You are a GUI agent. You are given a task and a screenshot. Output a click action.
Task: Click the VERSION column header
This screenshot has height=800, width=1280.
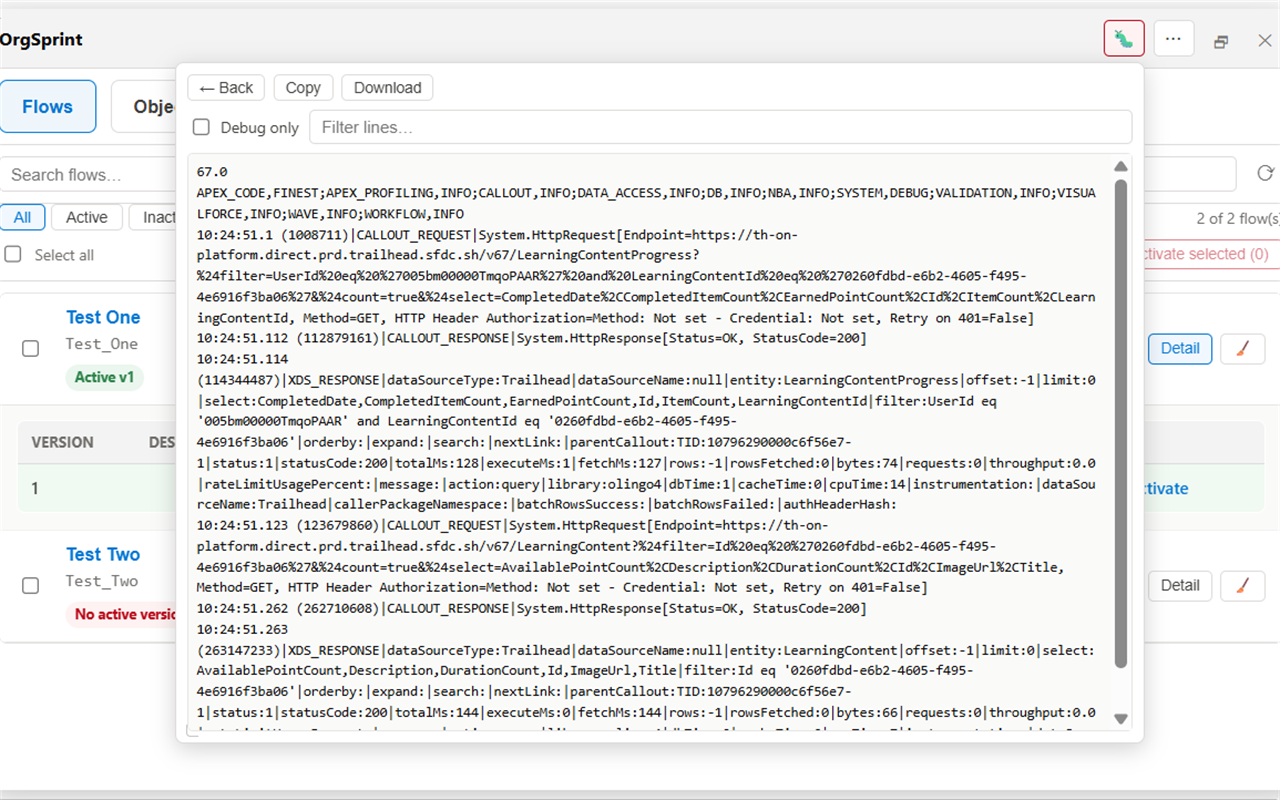pos(62,442)
